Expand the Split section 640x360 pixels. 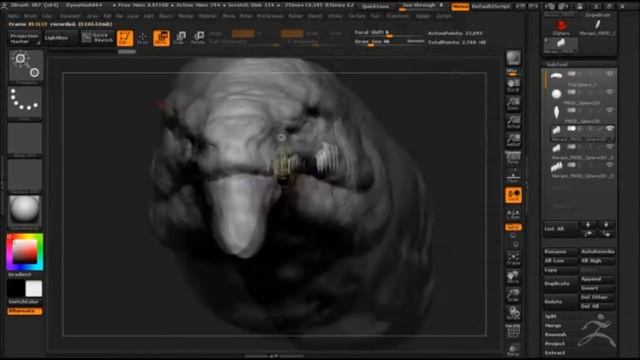coord(551,316)
